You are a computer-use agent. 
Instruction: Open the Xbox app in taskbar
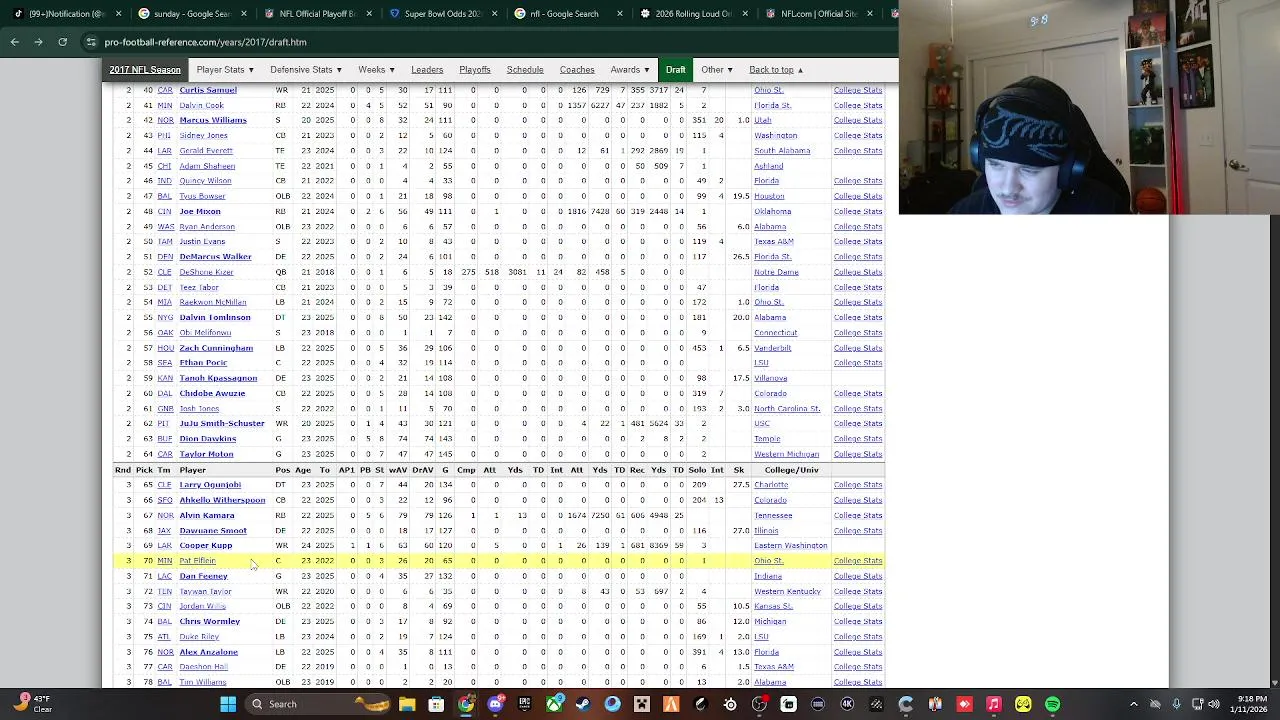[x=554, y=704]
